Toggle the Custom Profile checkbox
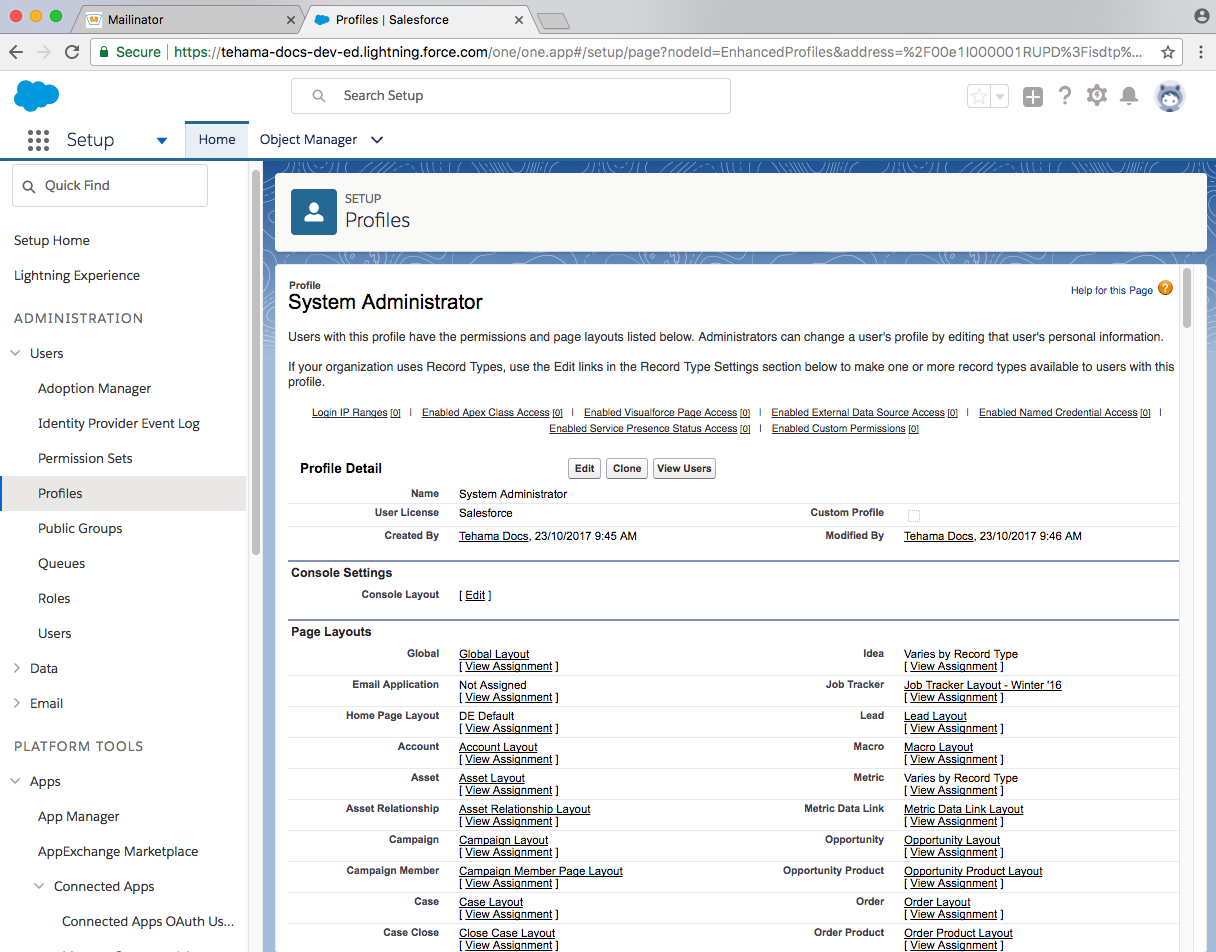The image size is (1216, 952). pyautogui.click(x=914, y=515)
